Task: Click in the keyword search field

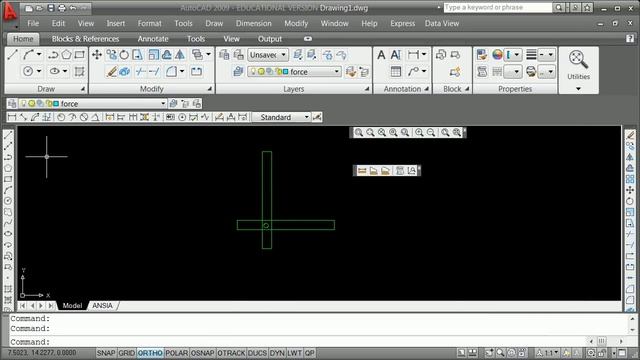Action: pos(498,7)
